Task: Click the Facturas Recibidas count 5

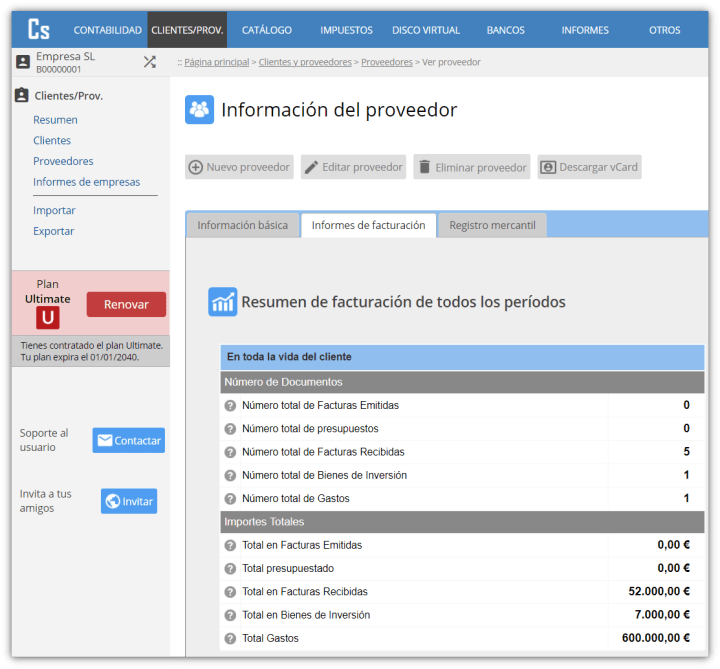Action: (686, 451)
